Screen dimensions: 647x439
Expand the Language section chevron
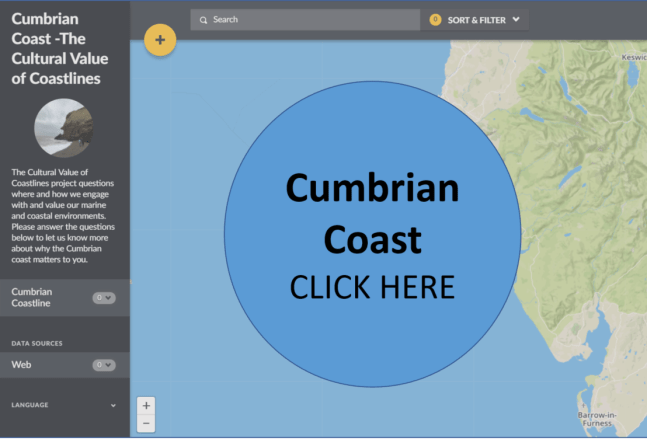113,405
